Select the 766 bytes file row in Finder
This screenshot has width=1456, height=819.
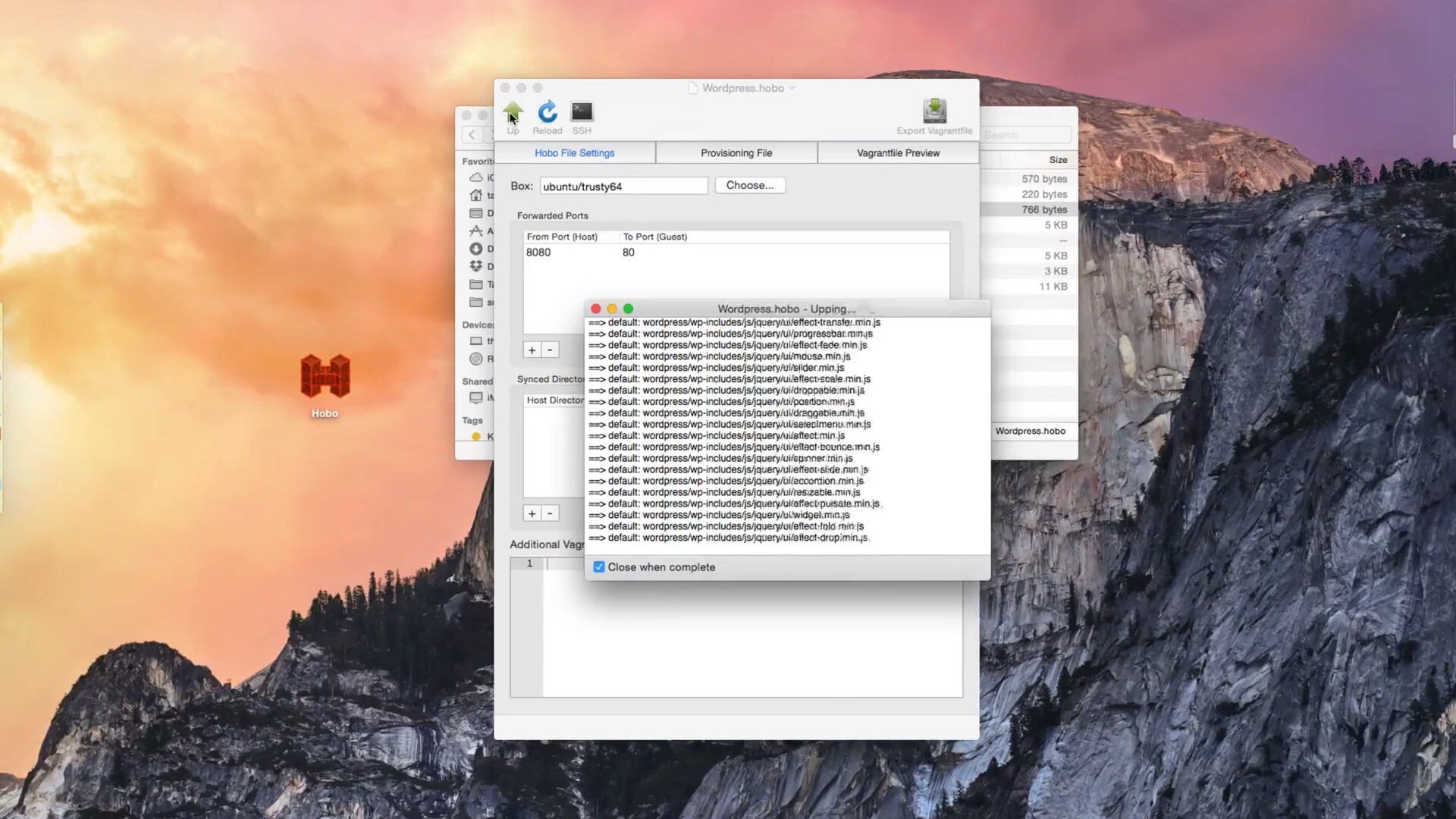tap(1028, 209)
